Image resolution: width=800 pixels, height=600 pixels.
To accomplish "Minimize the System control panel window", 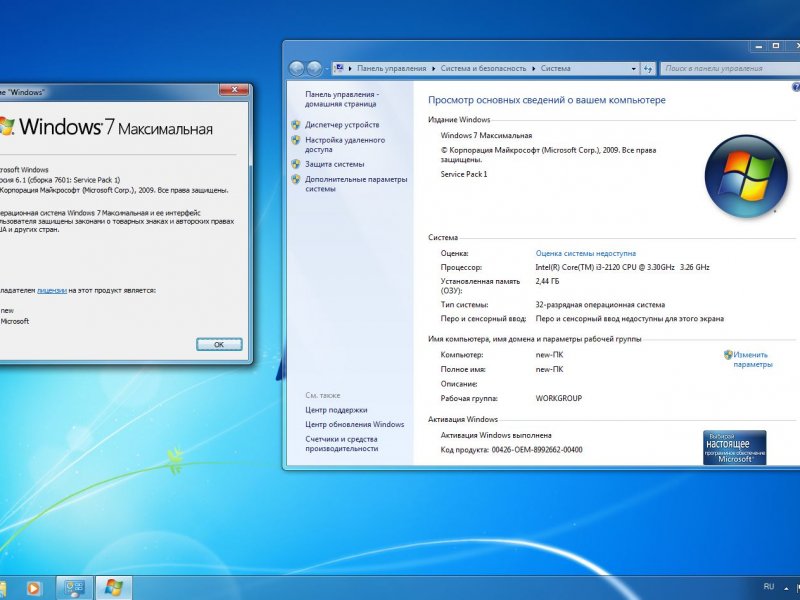I will [x=759, y=46].
